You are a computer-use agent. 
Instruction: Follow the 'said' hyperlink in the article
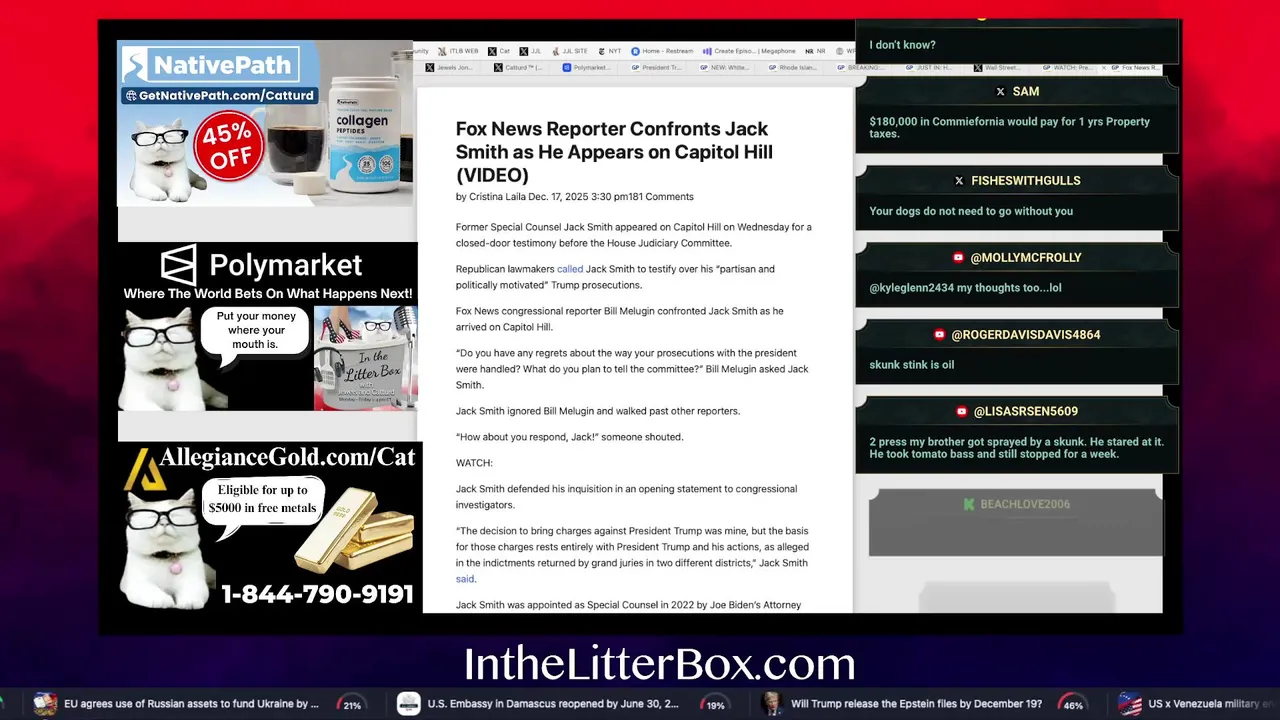[465, 579]
